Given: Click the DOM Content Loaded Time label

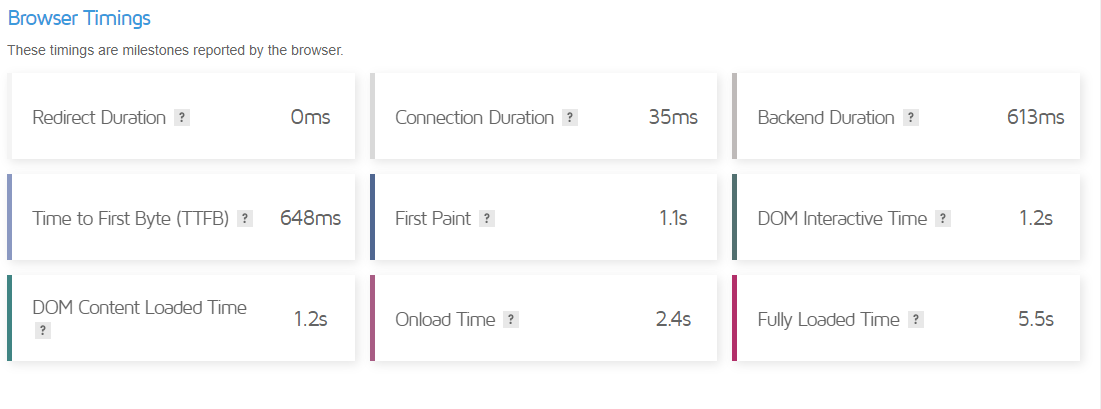Looking at the screenshot, I should 139,308.
